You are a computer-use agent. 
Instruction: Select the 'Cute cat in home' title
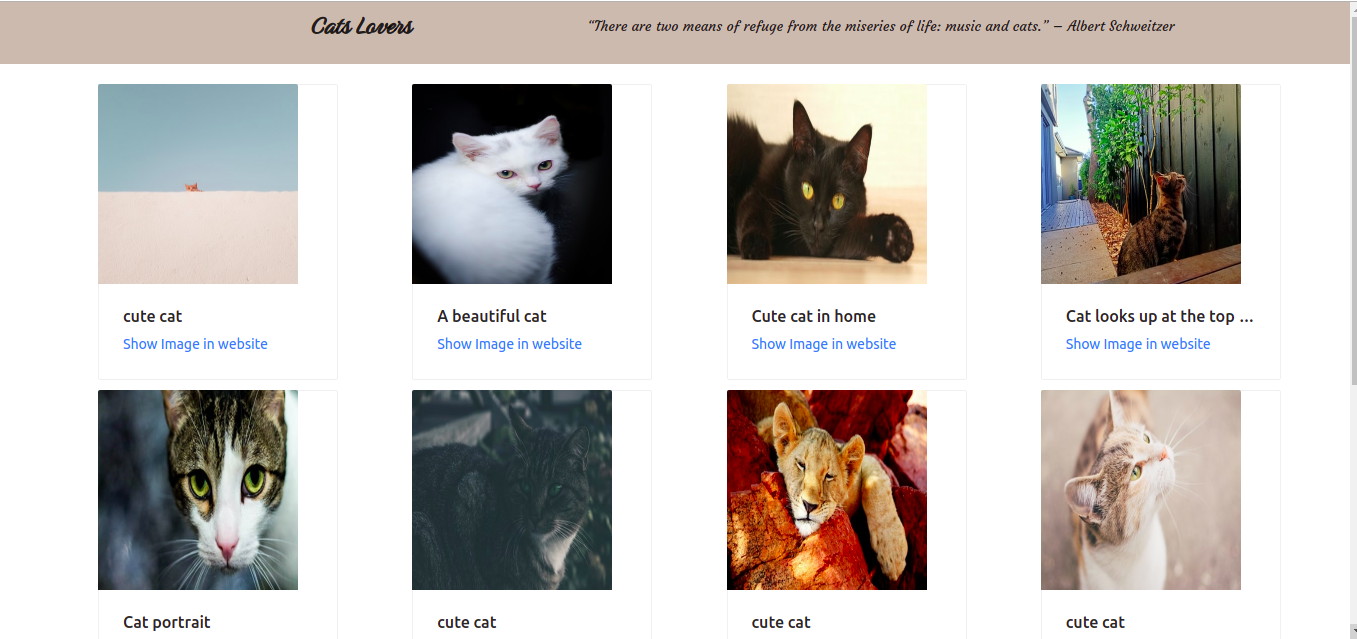click(x=814, y=316)
